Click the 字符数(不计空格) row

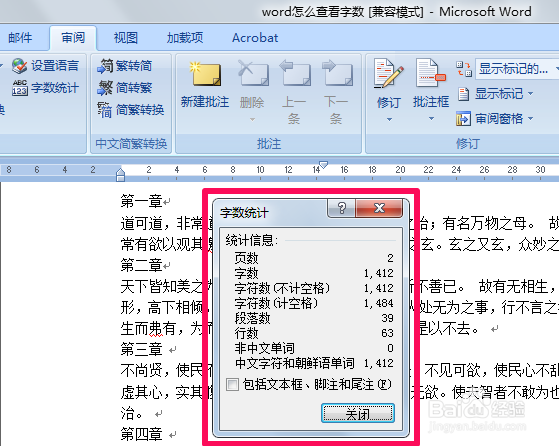314,288
